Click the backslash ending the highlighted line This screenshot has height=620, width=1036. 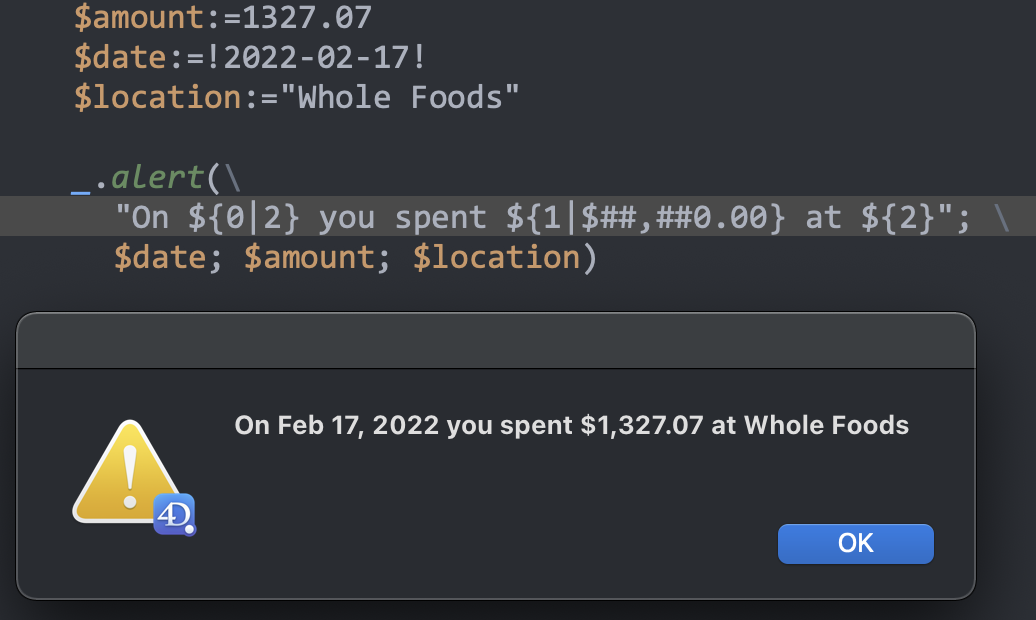pos(1000,217)
